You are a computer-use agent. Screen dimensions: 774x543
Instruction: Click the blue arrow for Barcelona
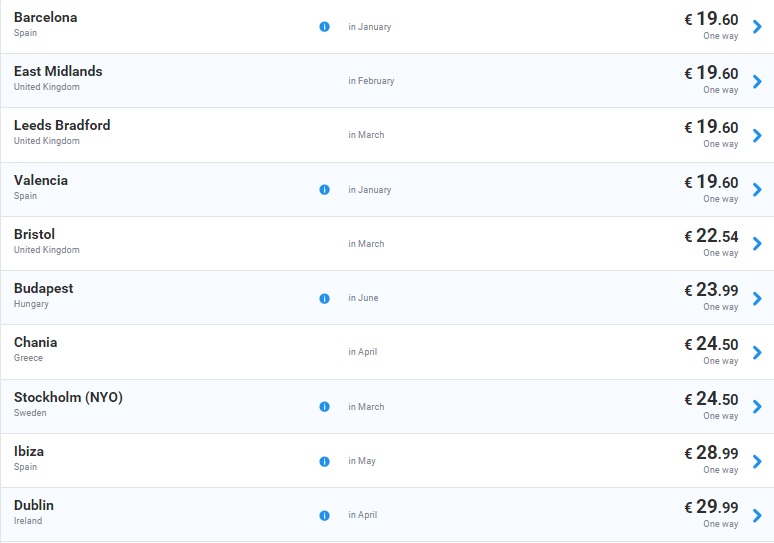coord(757,27)
